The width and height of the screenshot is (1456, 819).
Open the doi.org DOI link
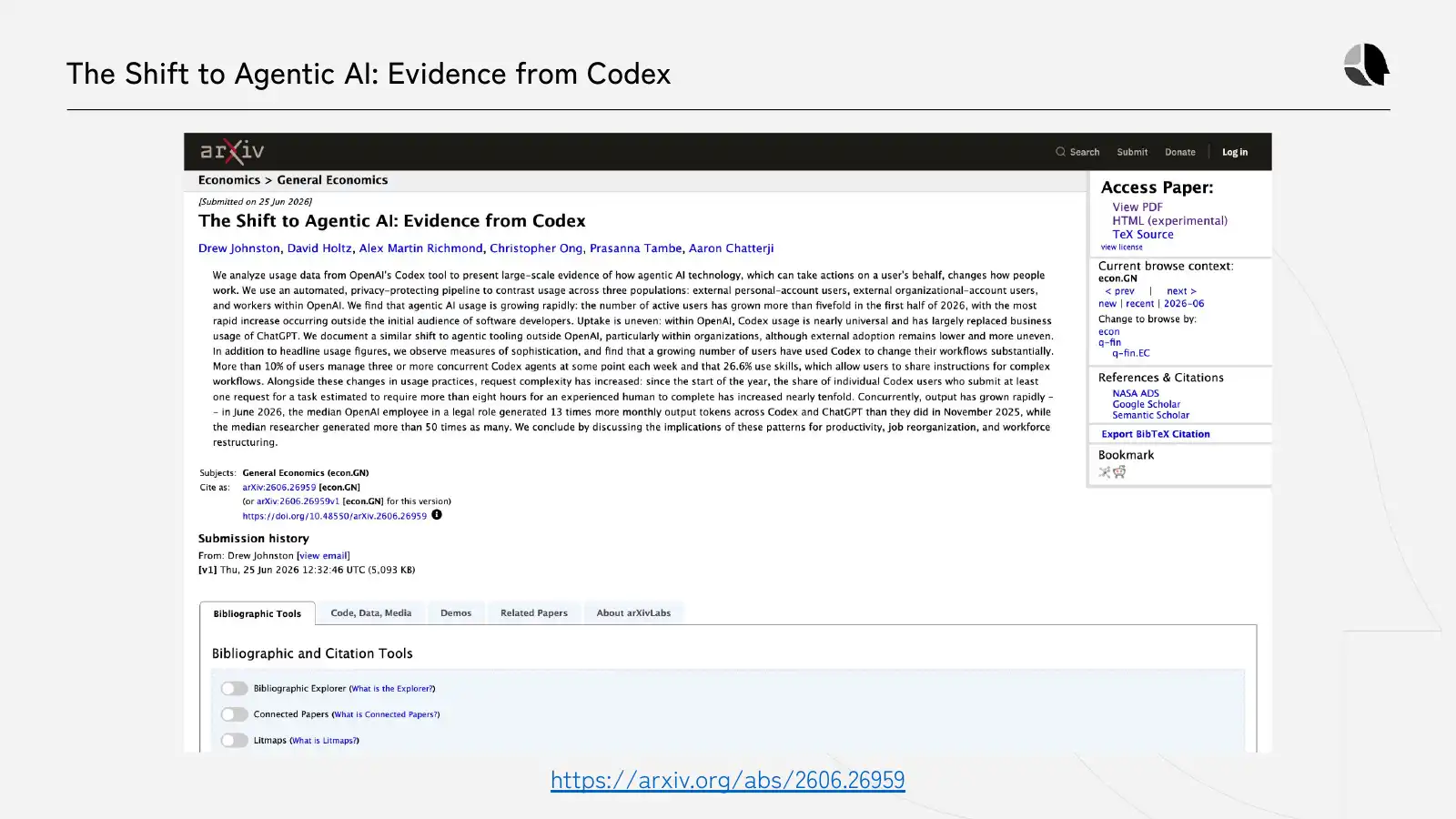click(x=334, y=516)
